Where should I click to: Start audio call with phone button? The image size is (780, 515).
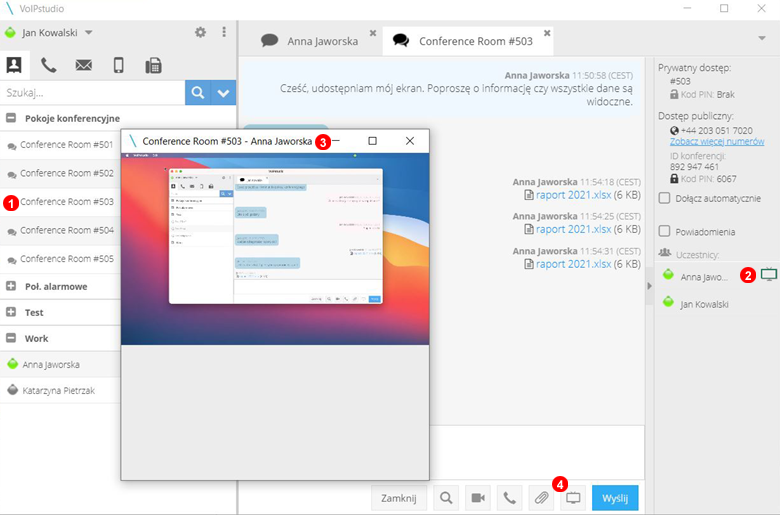(509, 498)
